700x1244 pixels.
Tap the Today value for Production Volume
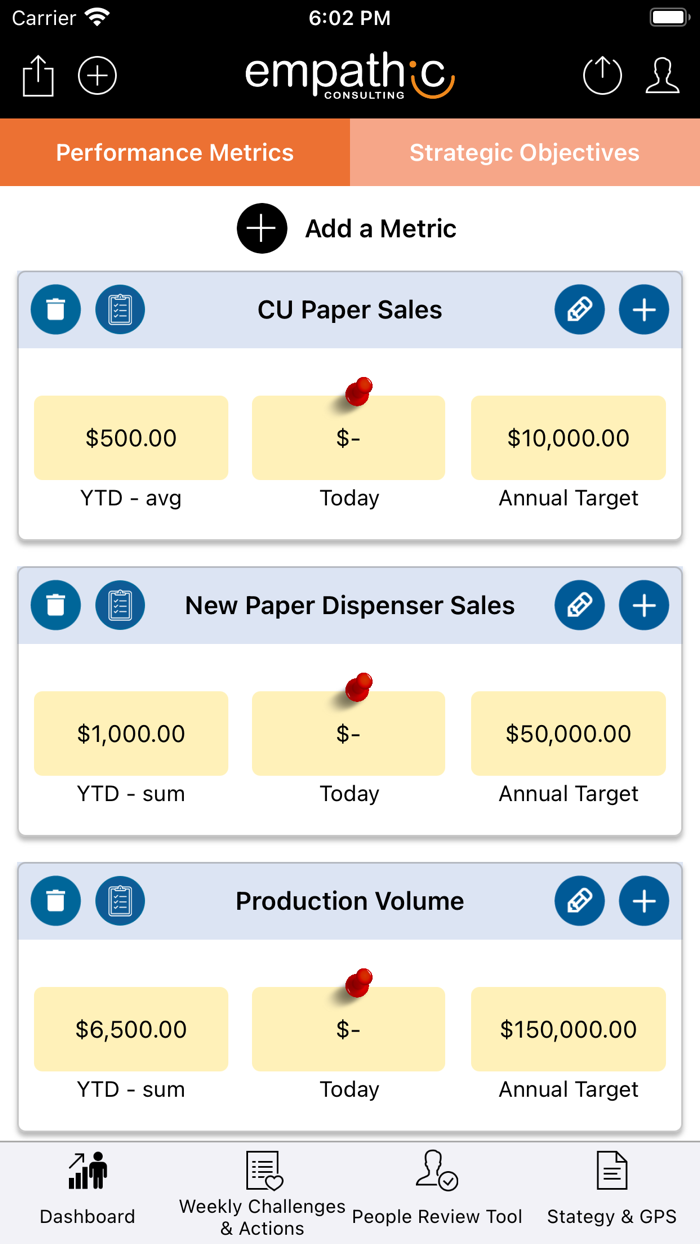(x=349, y=1030)
